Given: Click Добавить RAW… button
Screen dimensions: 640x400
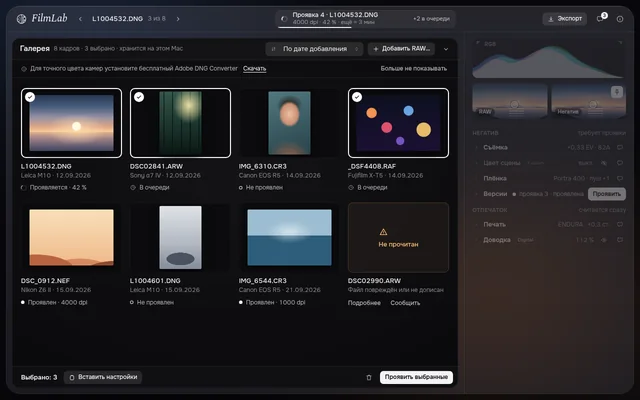Looking at the screenshot, I should pyautogui.click(x=401, y=49).
